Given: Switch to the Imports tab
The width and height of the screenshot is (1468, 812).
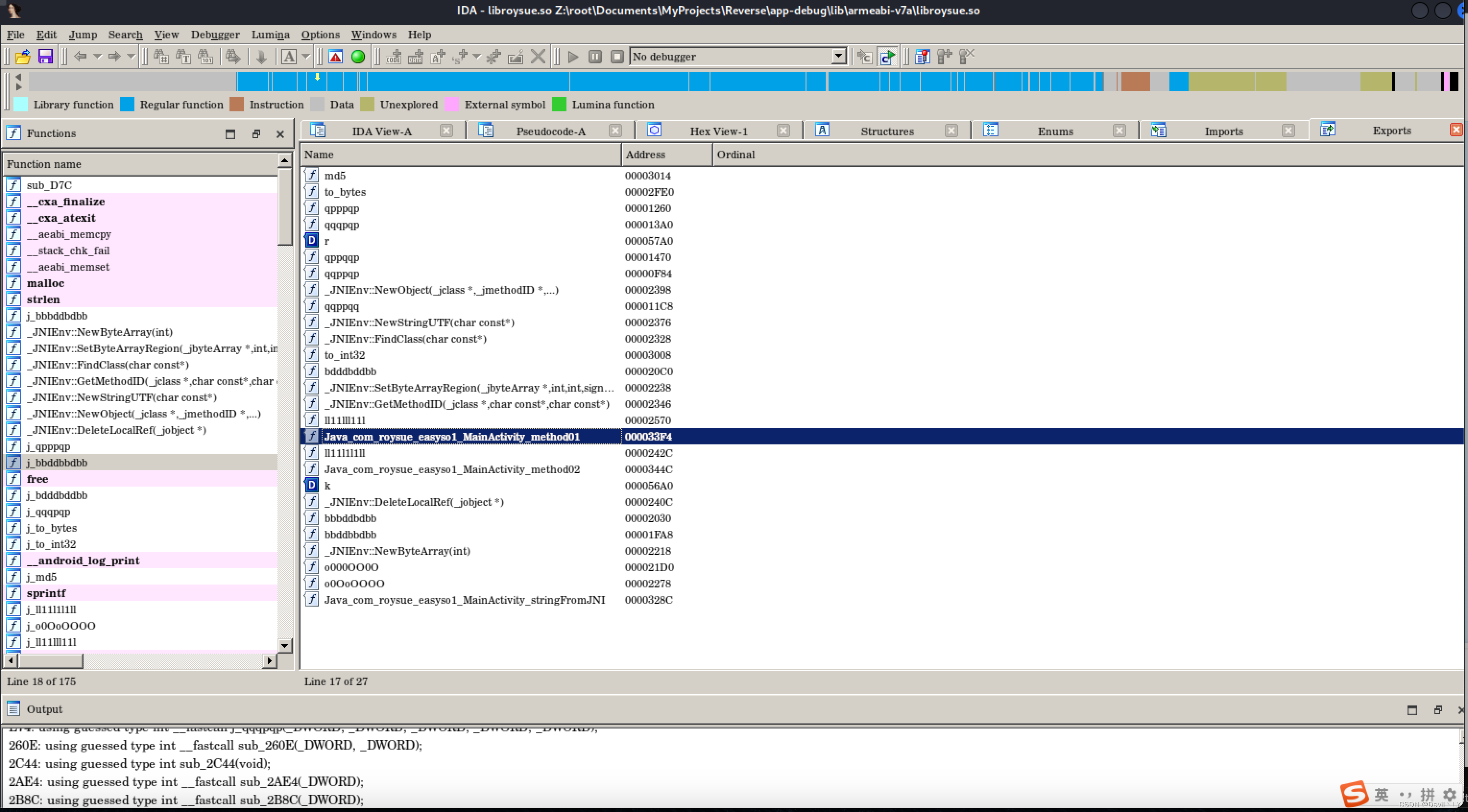Looking at the screenshot, I should point(1224,131).
